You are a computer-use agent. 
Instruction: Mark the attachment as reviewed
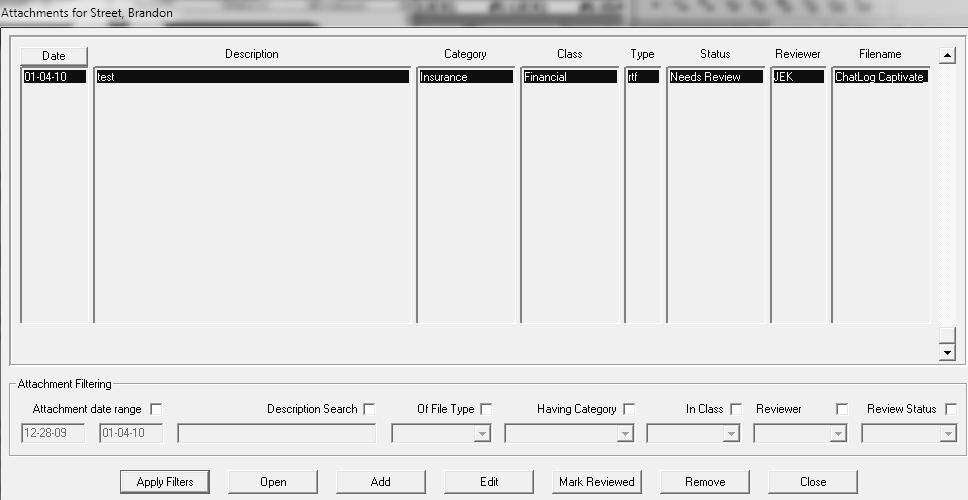pyautogui.click(x=597, y=482)
